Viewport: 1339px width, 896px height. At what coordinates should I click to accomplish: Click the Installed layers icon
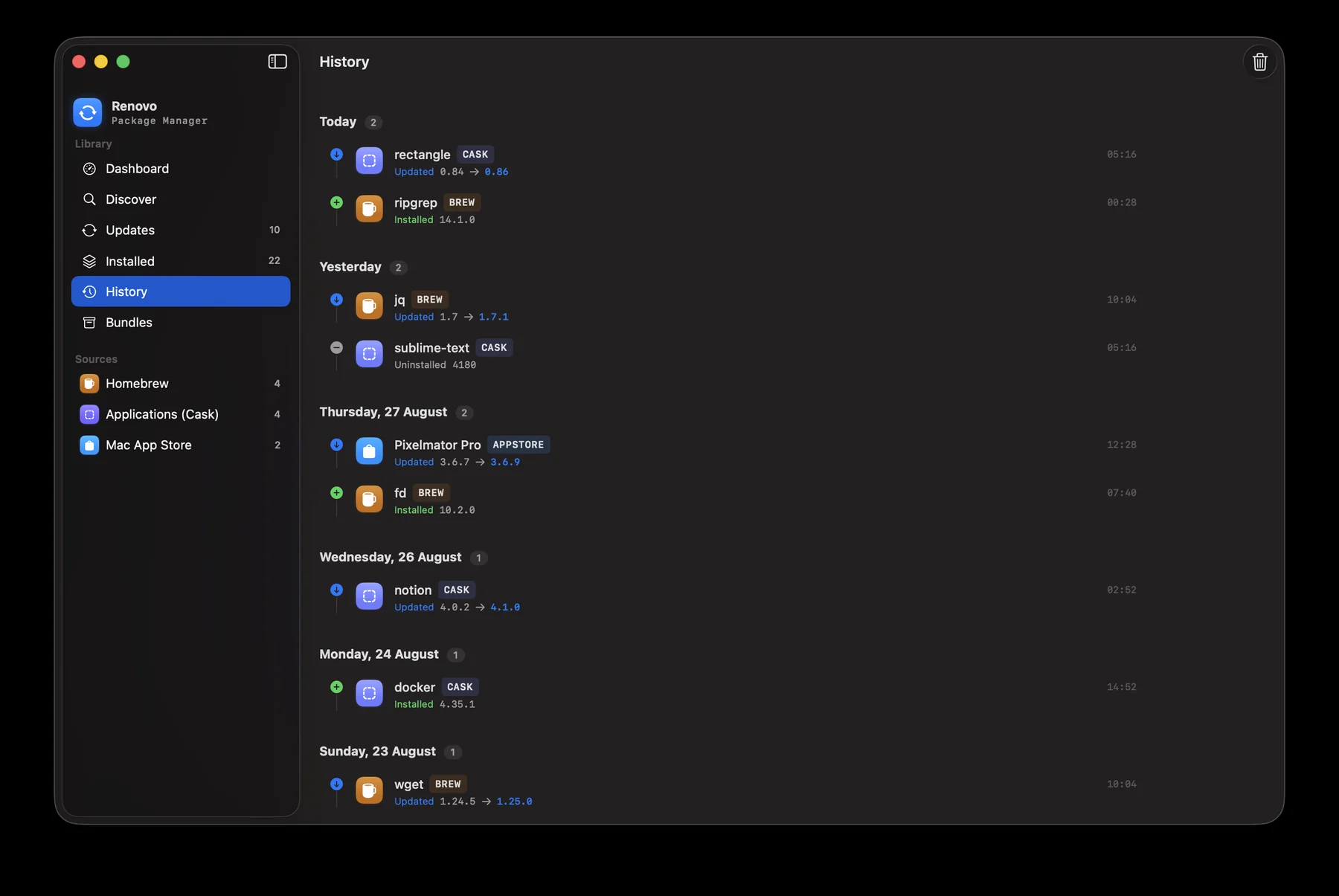pyautogui.click(x=89, y=261)
